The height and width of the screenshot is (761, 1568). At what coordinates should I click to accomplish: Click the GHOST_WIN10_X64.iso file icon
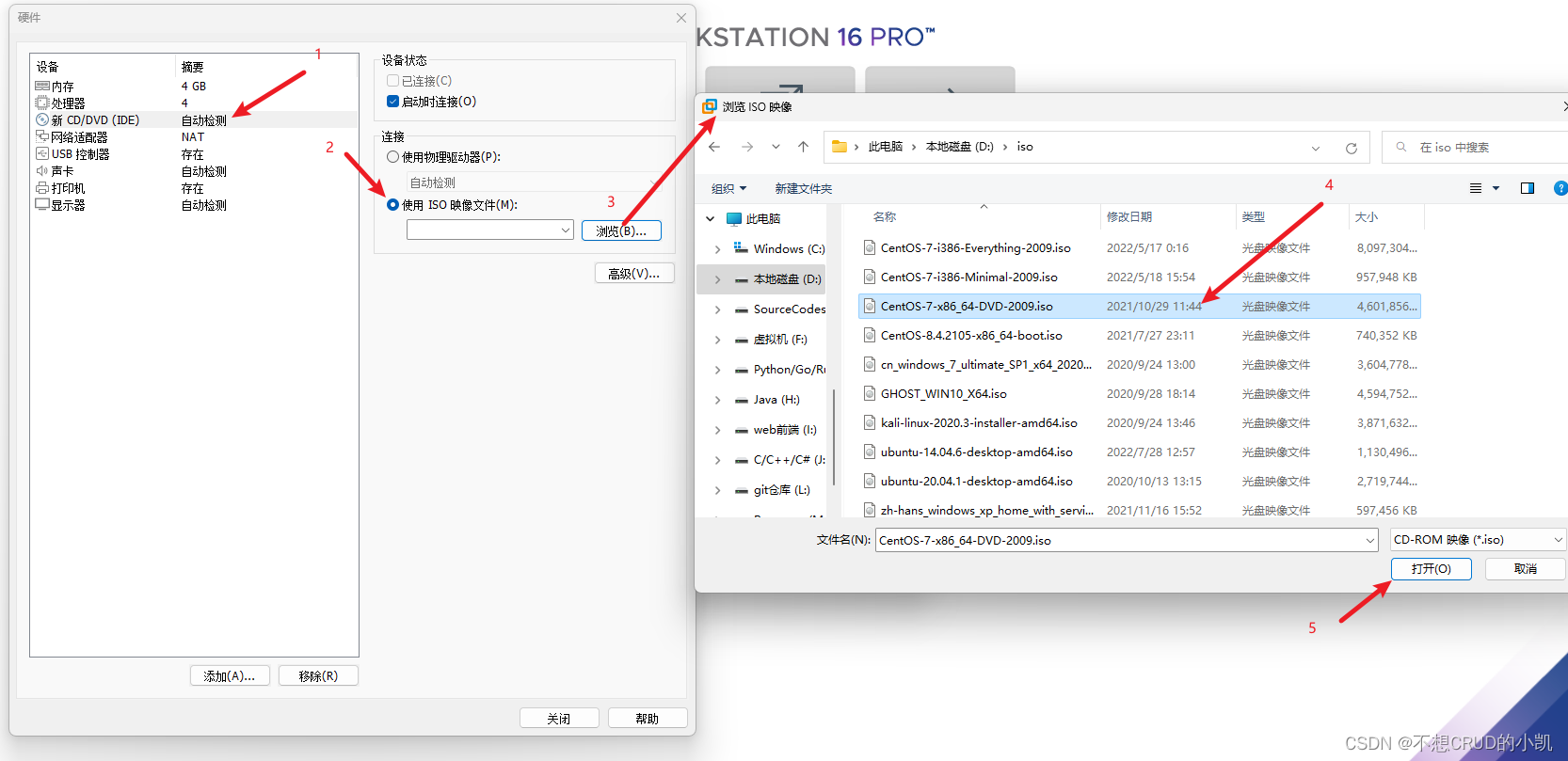click(x=870, y=393)
